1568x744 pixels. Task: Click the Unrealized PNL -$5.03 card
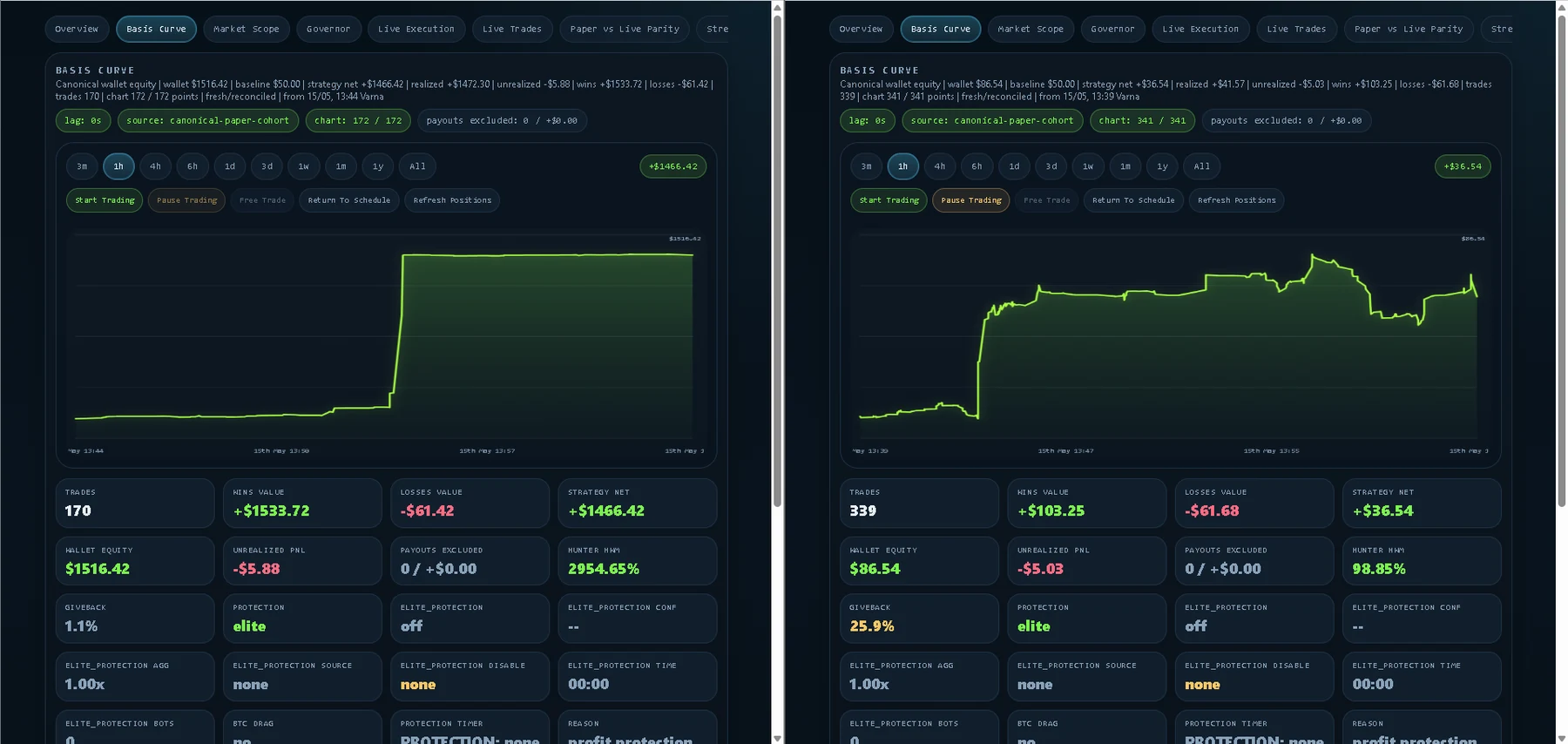1086,560
